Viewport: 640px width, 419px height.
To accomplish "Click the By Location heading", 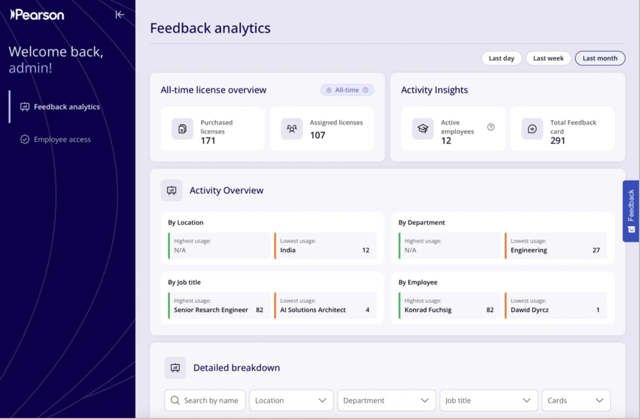I will [186, 223].
